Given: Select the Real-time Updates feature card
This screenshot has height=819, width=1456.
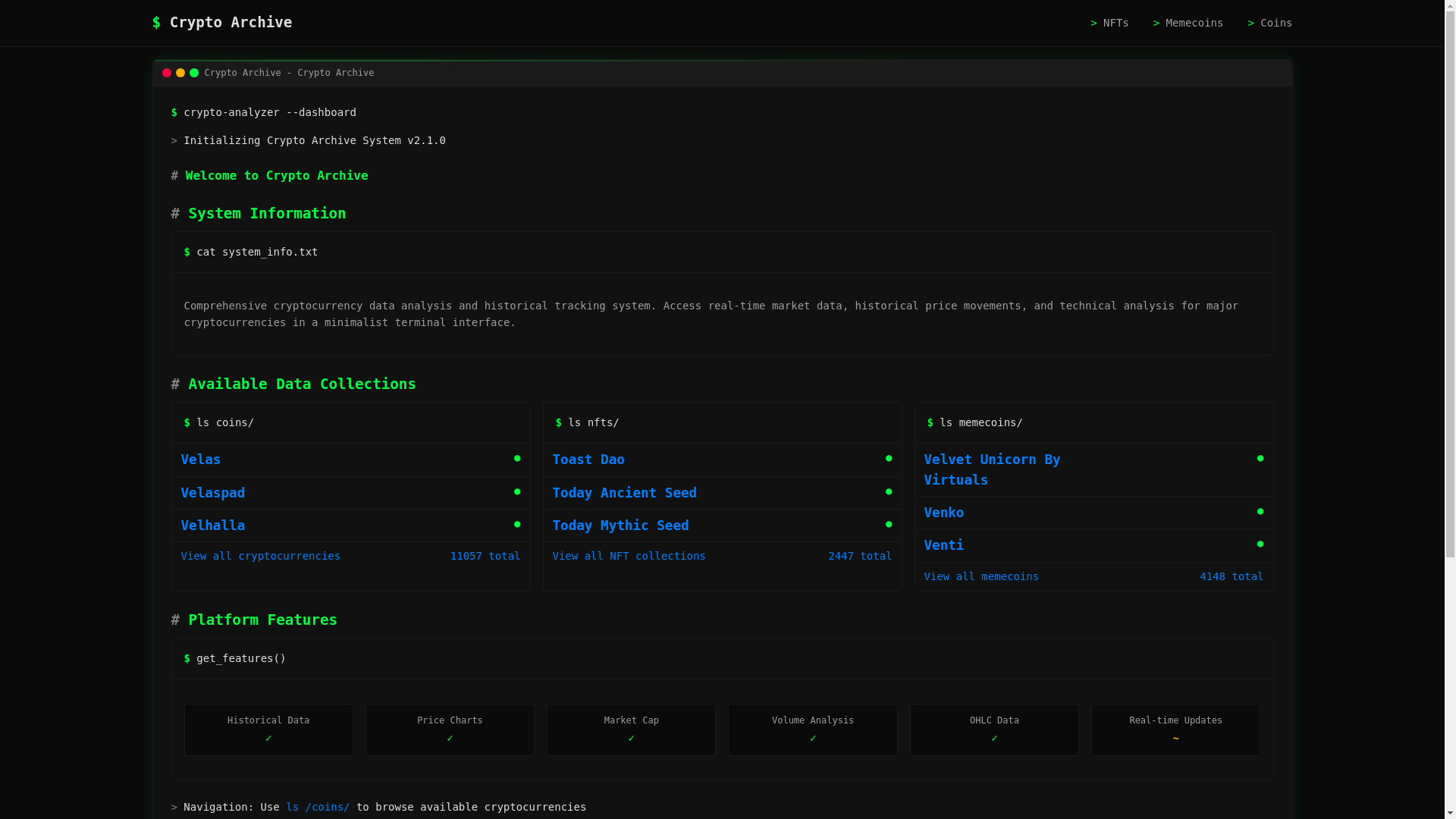Looking at the screenshot, I should (1175, 730).
